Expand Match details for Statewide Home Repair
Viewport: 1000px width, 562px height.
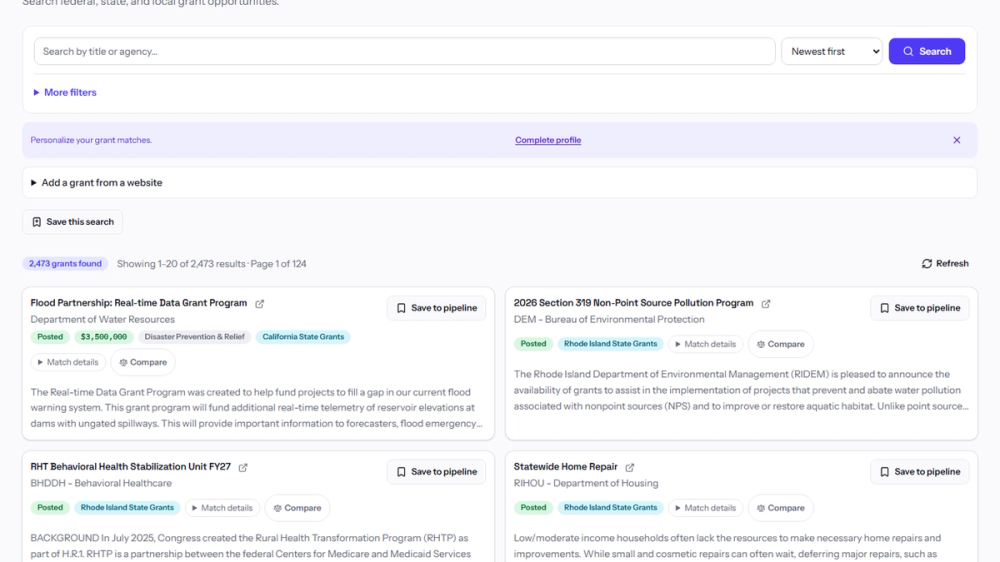706,508
